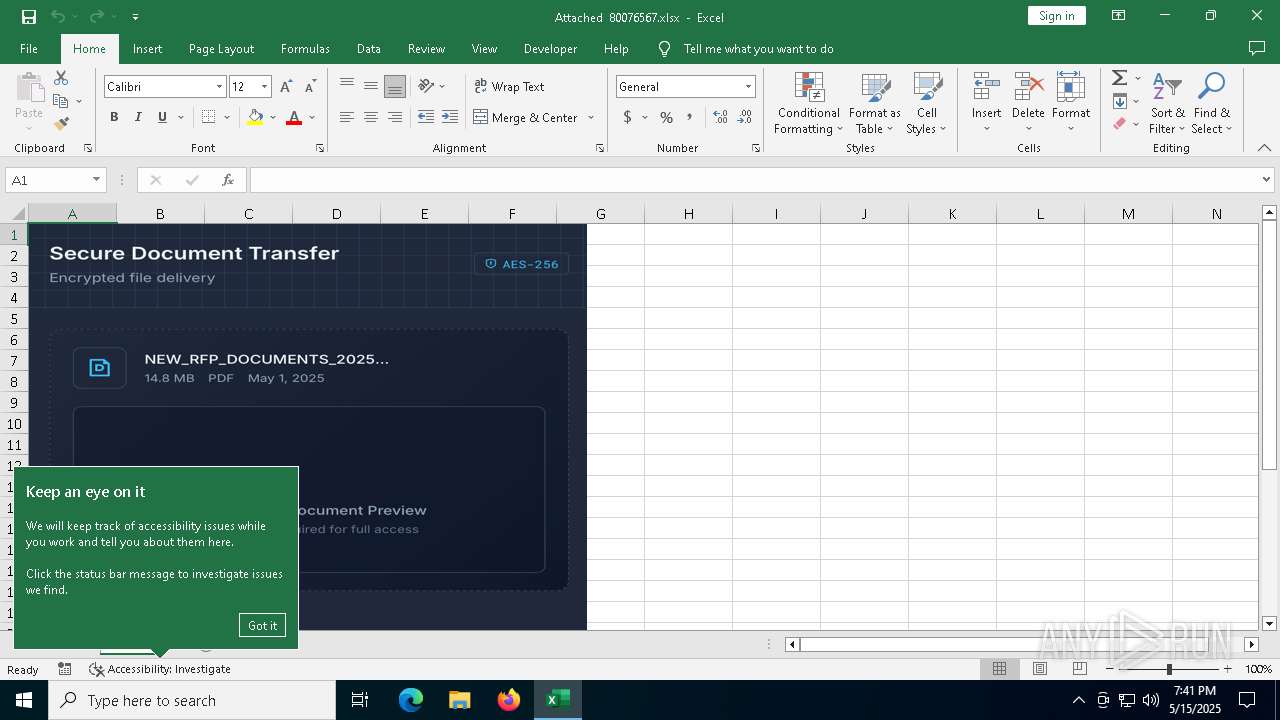
Task: Open the Merge & Center dropdown arrow
Action: pyautogui.click(x=591, y=117)
